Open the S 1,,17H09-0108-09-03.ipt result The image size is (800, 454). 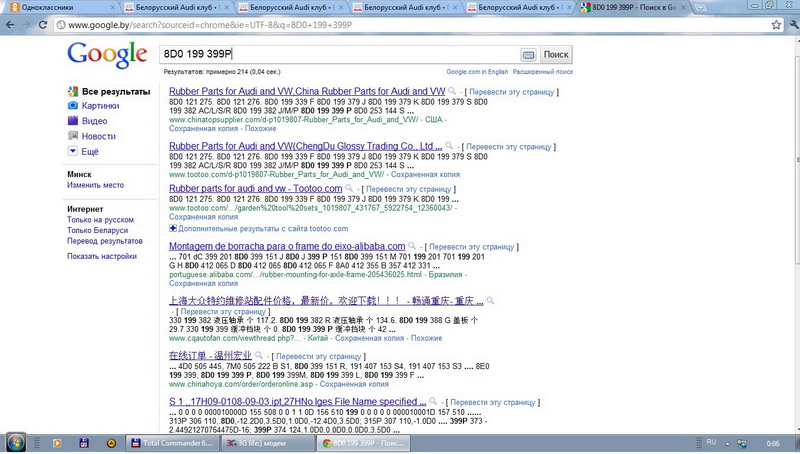(297, 401)
